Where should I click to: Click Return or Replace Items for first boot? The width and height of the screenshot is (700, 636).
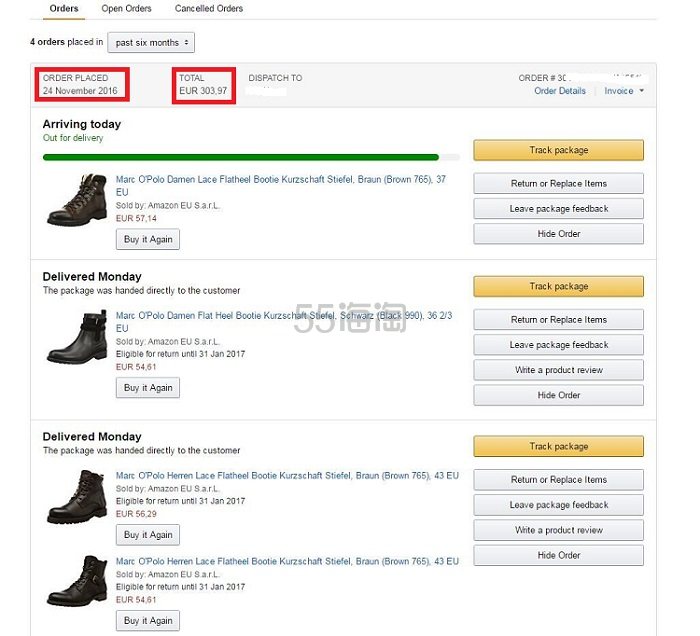pyautogui.click(x=558, y=183)
